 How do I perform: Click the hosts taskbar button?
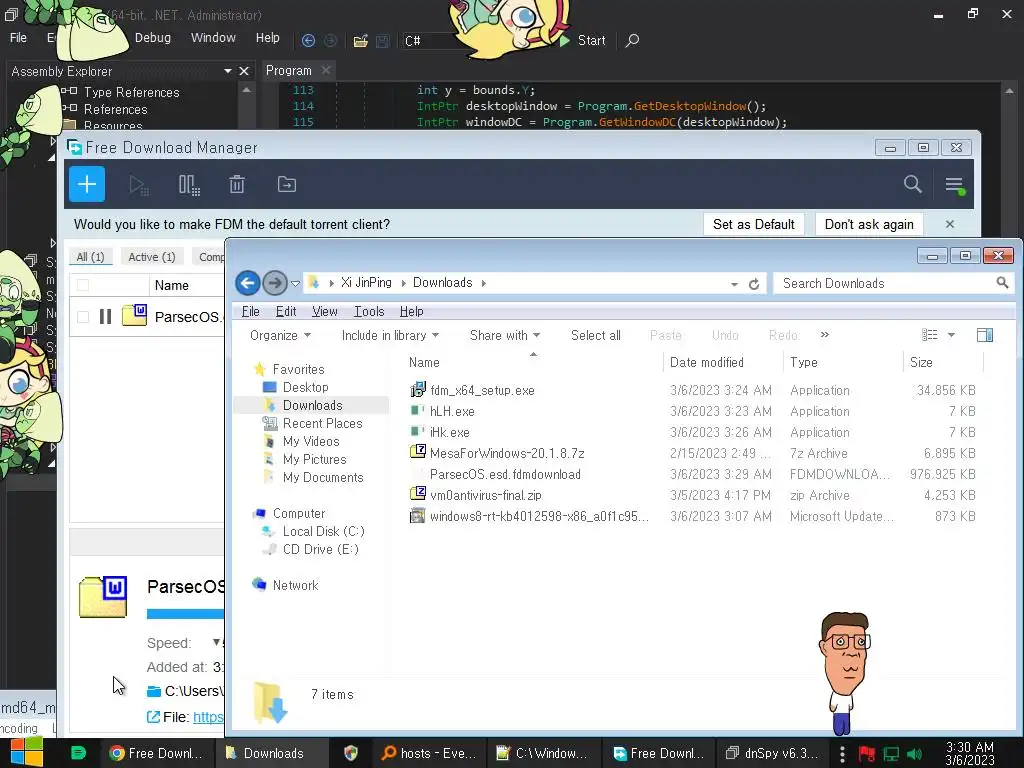coord(429,753)
